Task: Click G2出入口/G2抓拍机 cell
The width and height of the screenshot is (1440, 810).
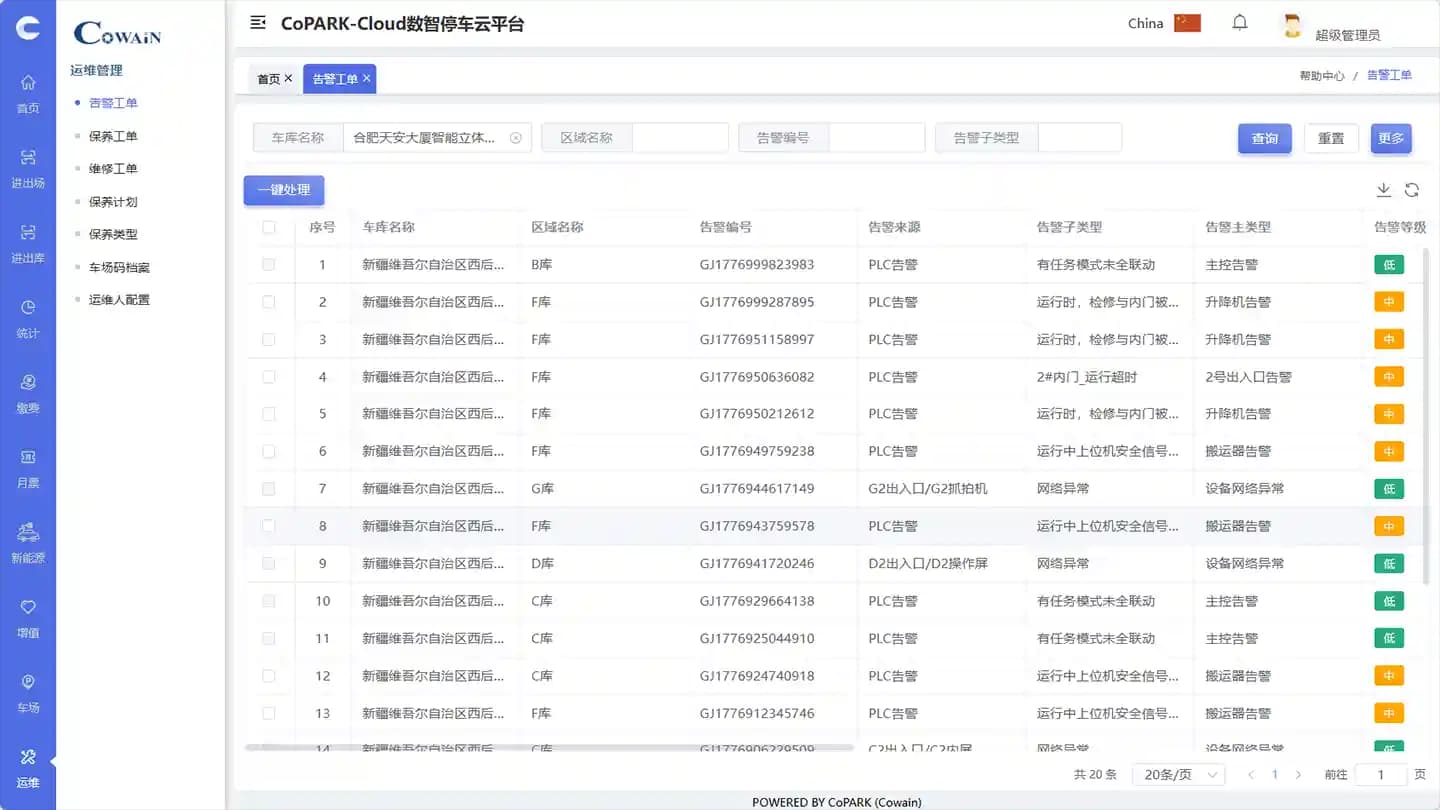Action: pos(928,489)
